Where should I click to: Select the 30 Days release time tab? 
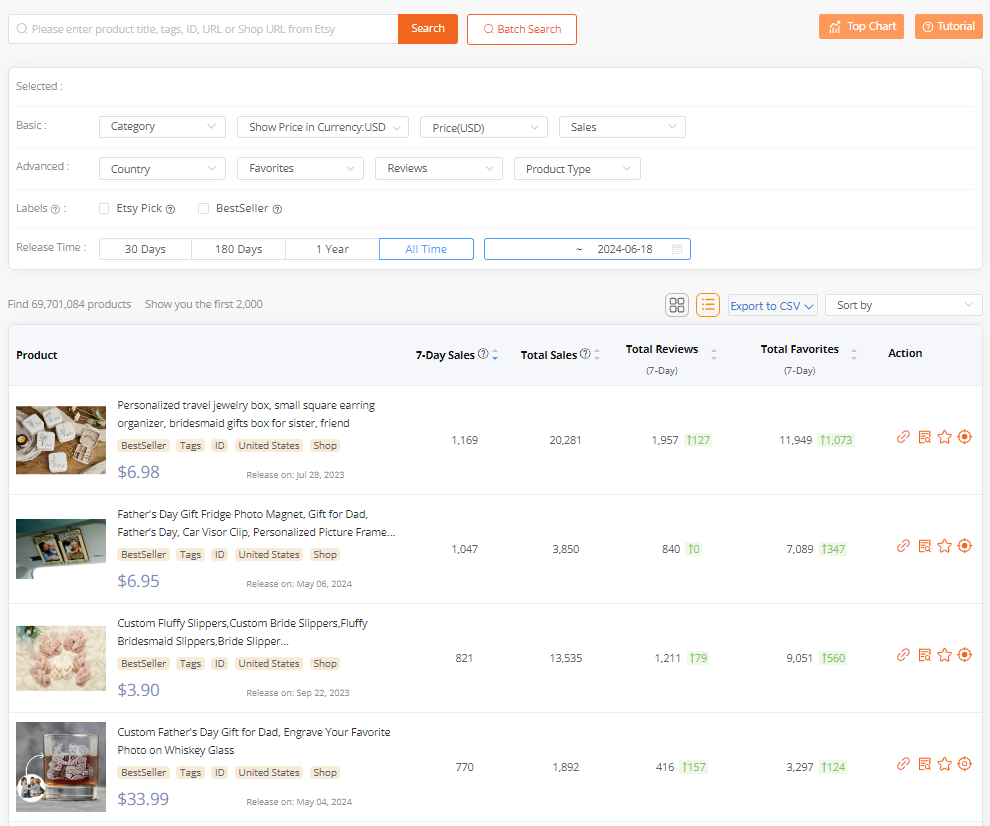pos(144,249)
